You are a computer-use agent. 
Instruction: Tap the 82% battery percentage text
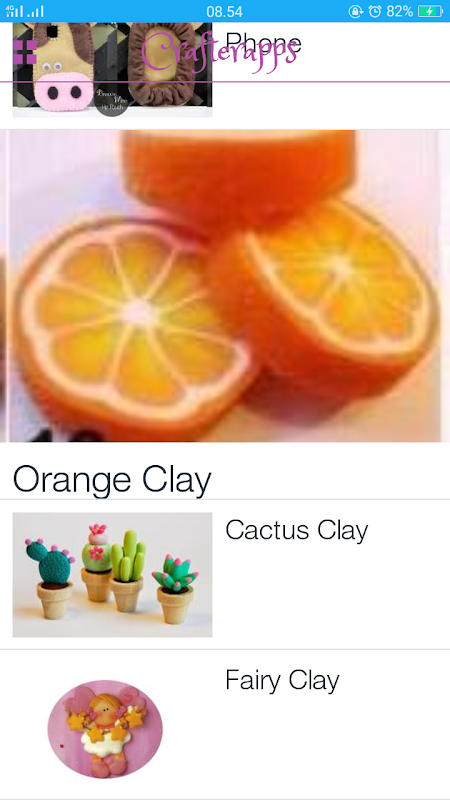[399, 11]
